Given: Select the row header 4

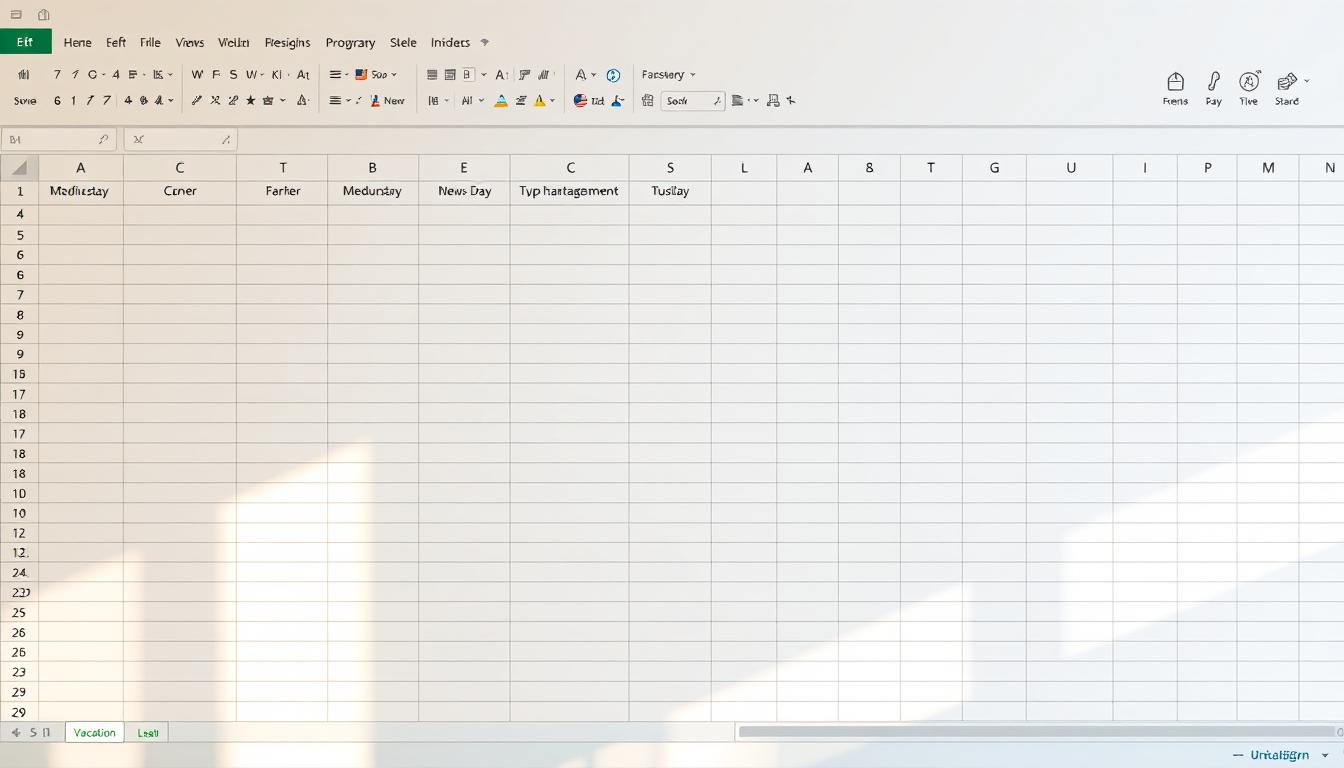Looking at the screenshot, I should point(19,215).
